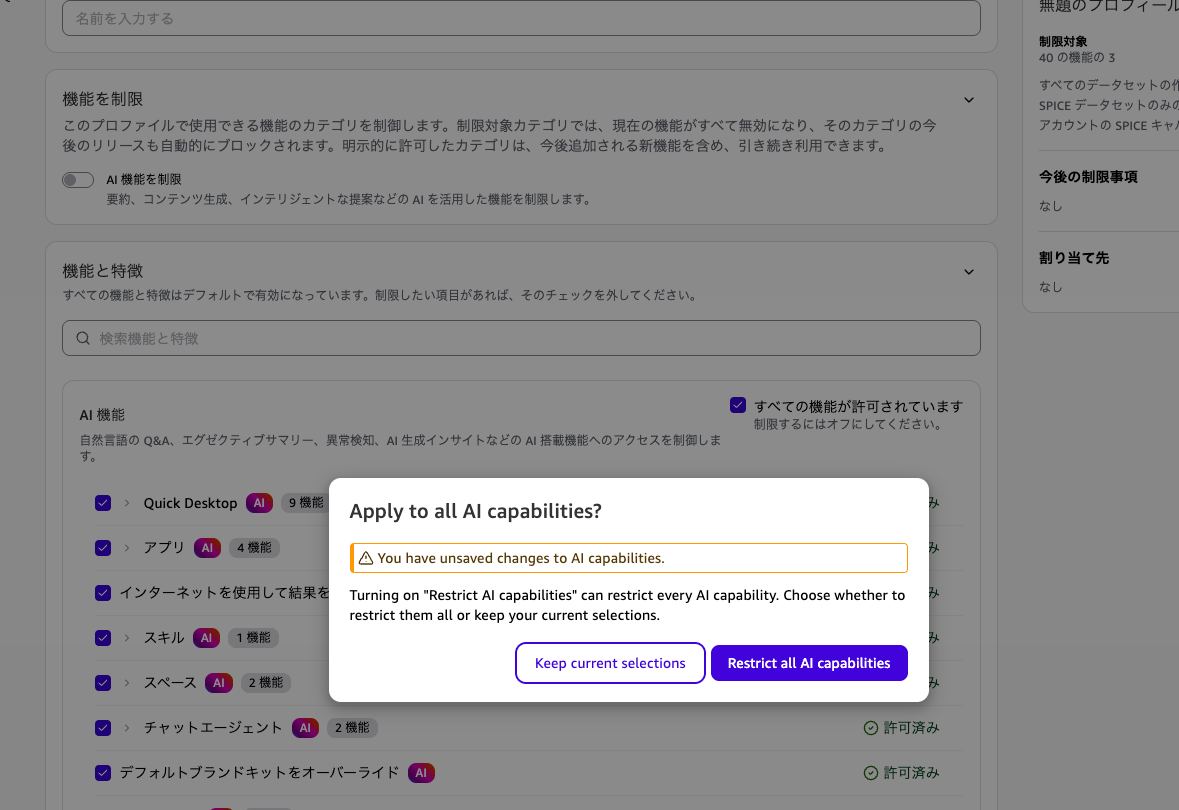1179x810 pixels.
Task: Click the AI badge beside スペース
Action: (x=219, y=683)
